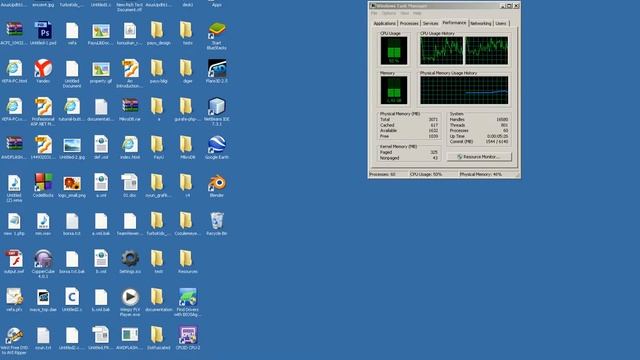The height and width of the screenshot is (360, 640).
Task: Select the Recycle Bin icon
Action: tap(217, 223)
